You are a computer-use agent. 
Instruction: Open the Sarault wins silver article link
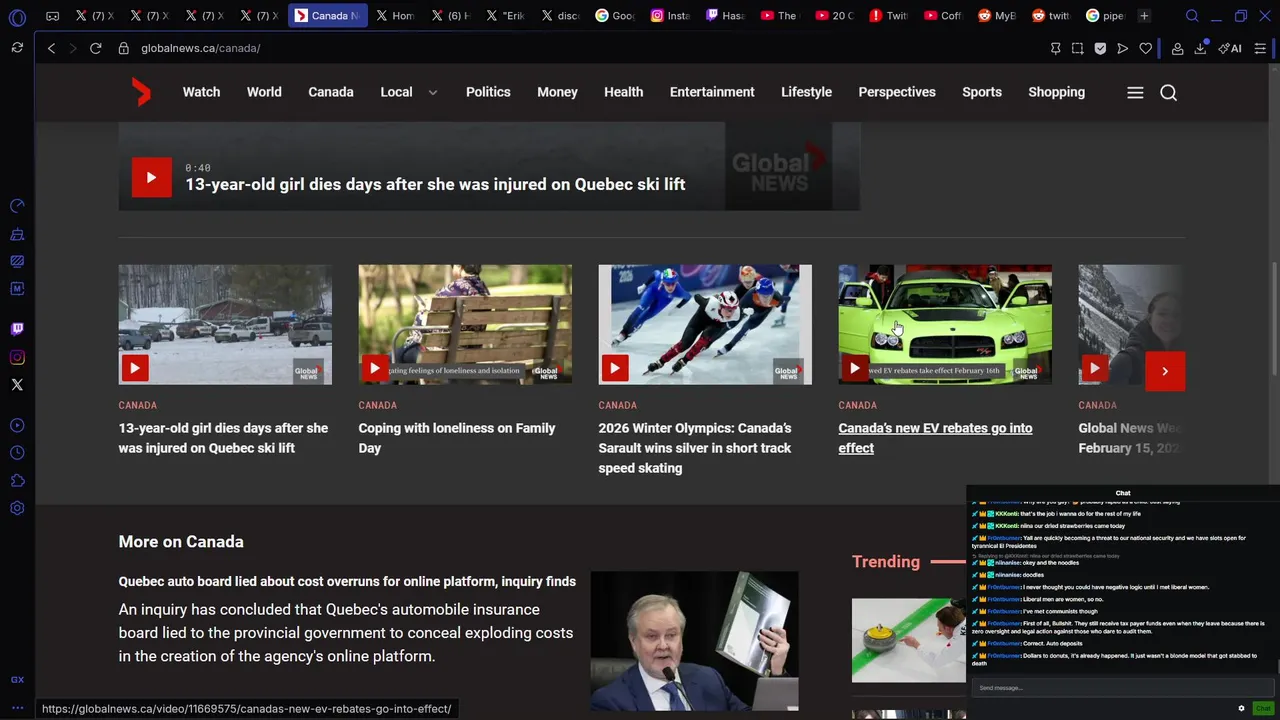tap(695, 448)
